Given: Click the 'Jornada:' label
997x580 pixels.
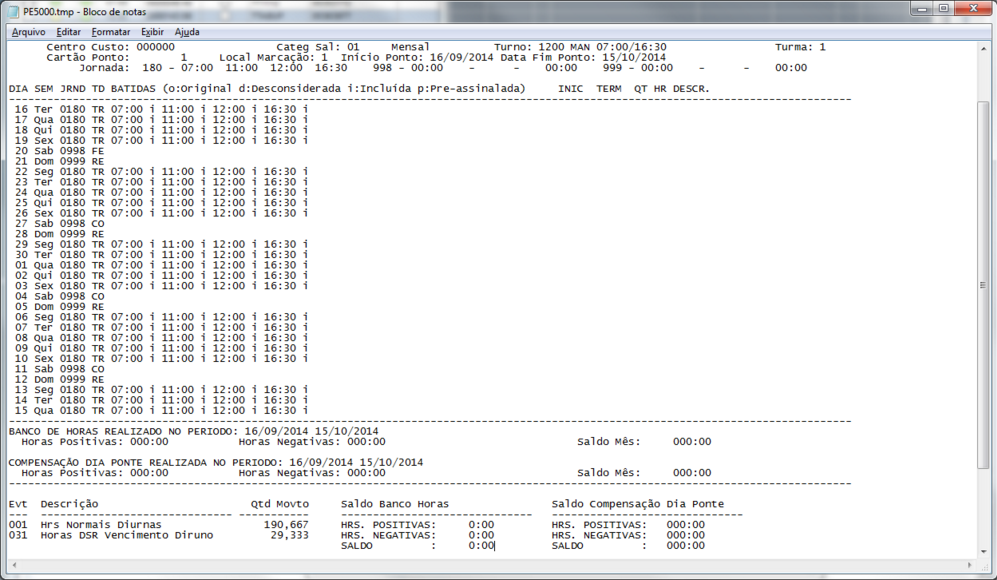Looking at the screenshot, I should (x=104, y=68).
